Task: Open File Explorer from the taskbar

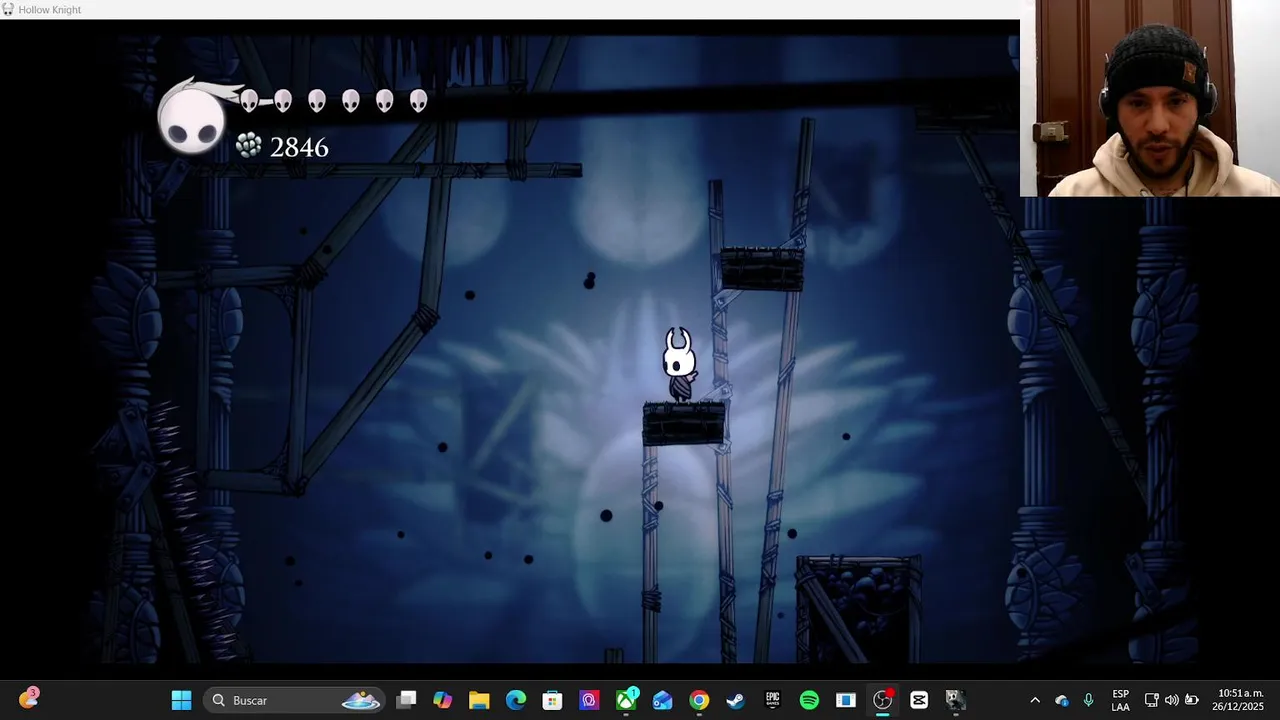Action: (x=479, y=700)
